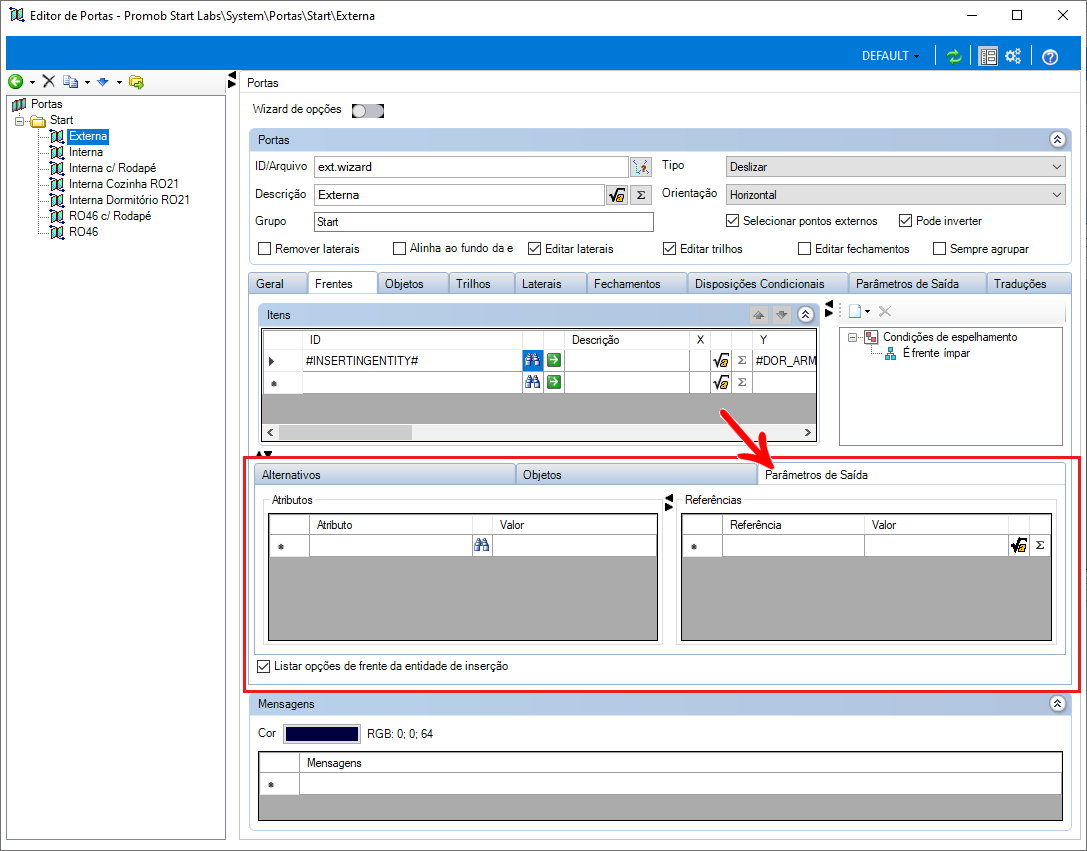Check the Alinha ao fundo checkbox
This screenshot has width=1087, height=851.
(x=399, y=248)
